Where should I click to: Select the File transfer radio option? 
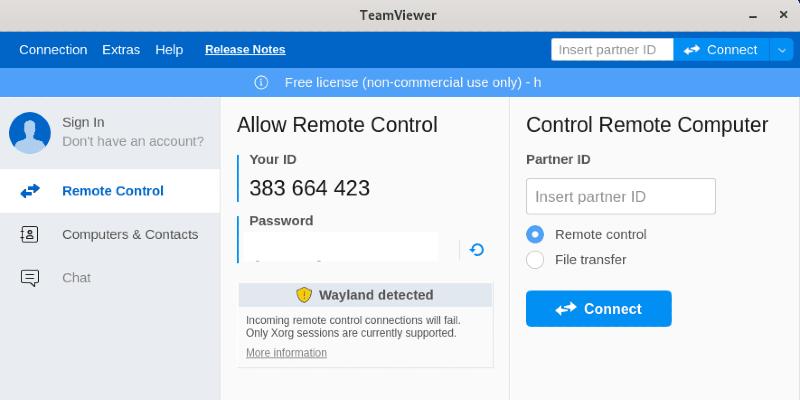click(x=535, y=260)
